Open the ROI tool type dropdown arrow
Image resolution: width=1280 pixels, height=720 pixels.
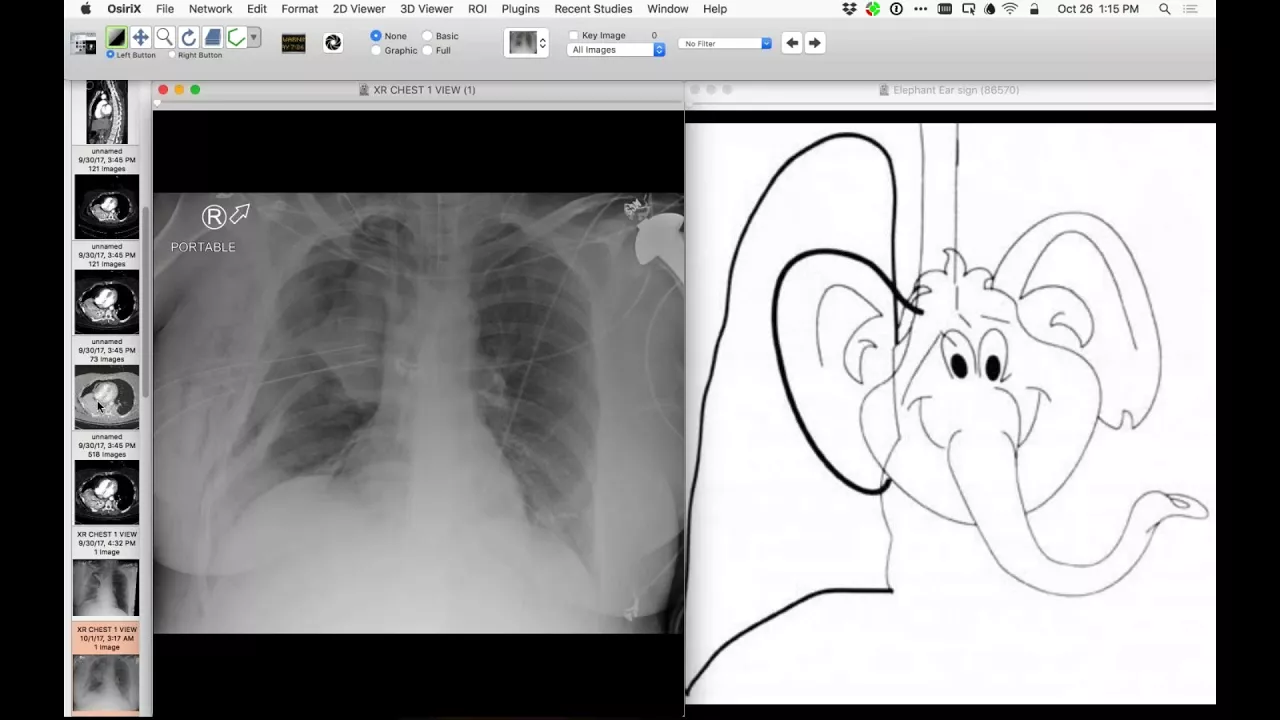pos(254,38)
